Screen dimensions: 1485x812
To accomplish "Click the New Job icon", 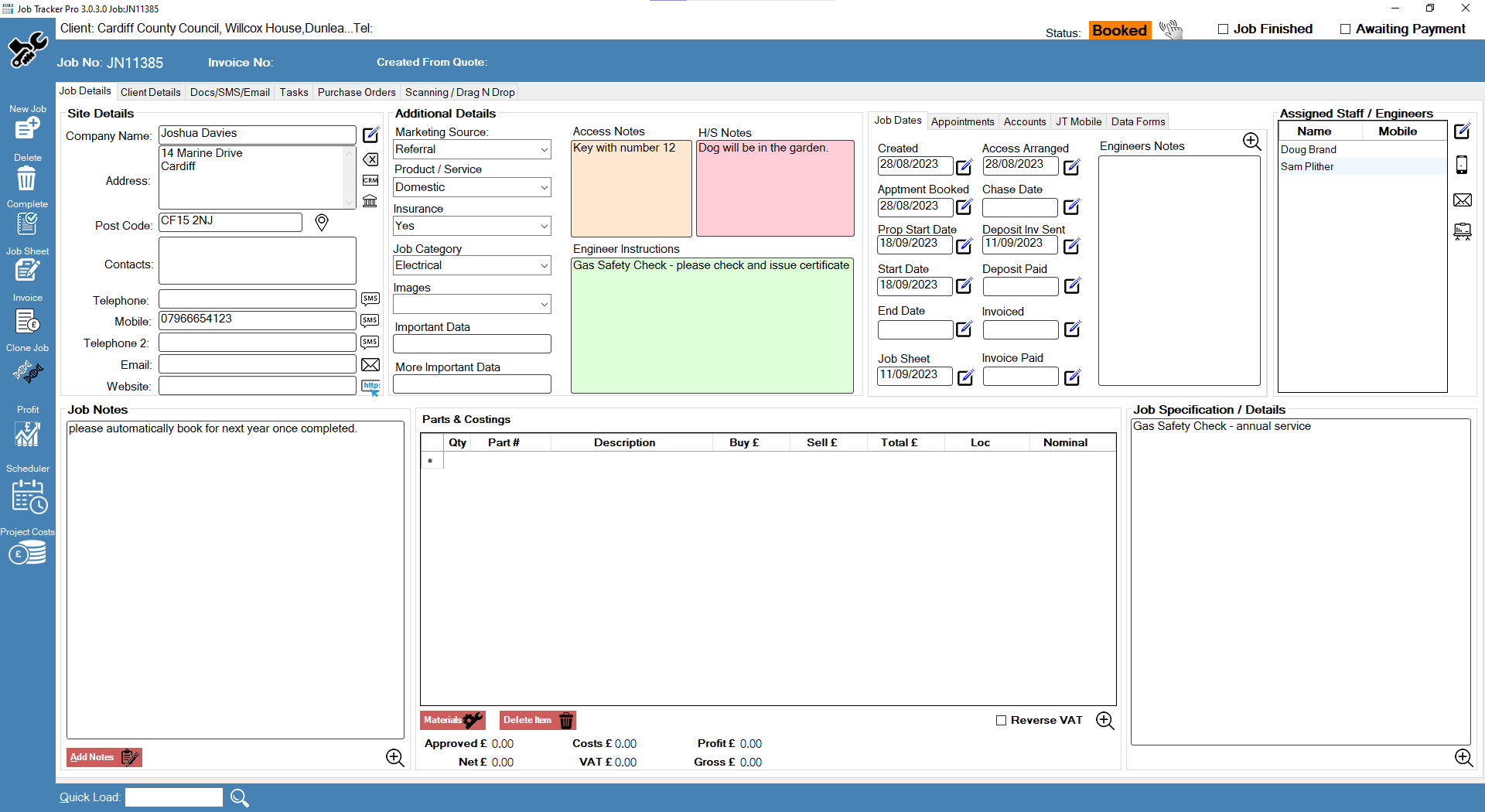I will pyautogui.click(x=27, y=128).
